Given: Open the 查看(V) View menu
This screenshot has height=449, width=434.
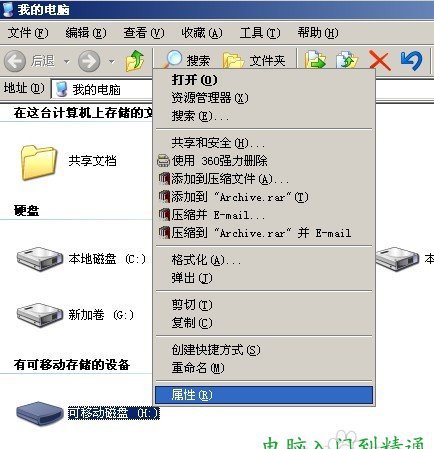Looking at the screenshot, I should pyautogui.click(x=144, y=33).
